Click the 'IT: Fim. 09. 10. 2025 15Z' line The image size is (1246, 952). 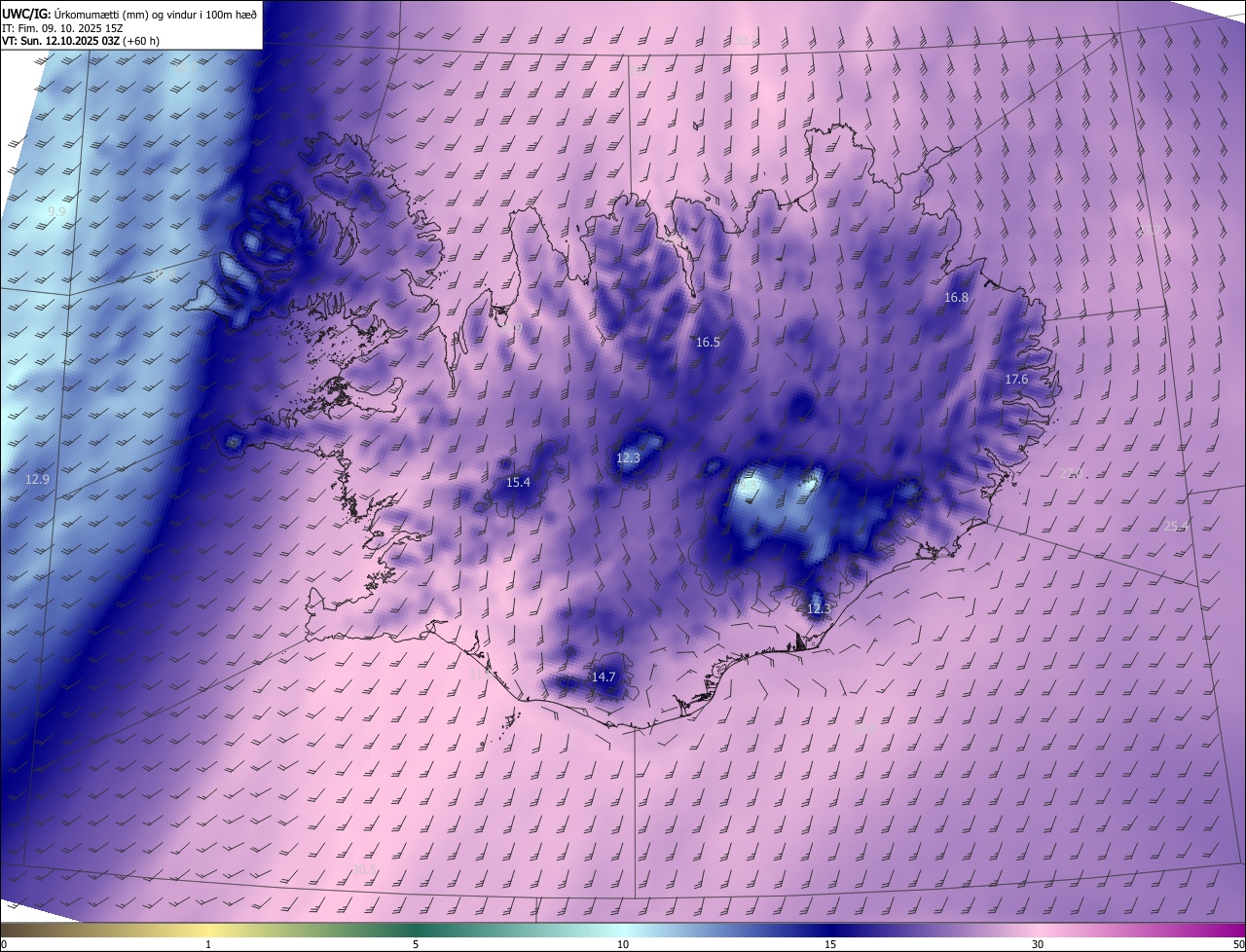pyautogui.click(x=62, y=28)
